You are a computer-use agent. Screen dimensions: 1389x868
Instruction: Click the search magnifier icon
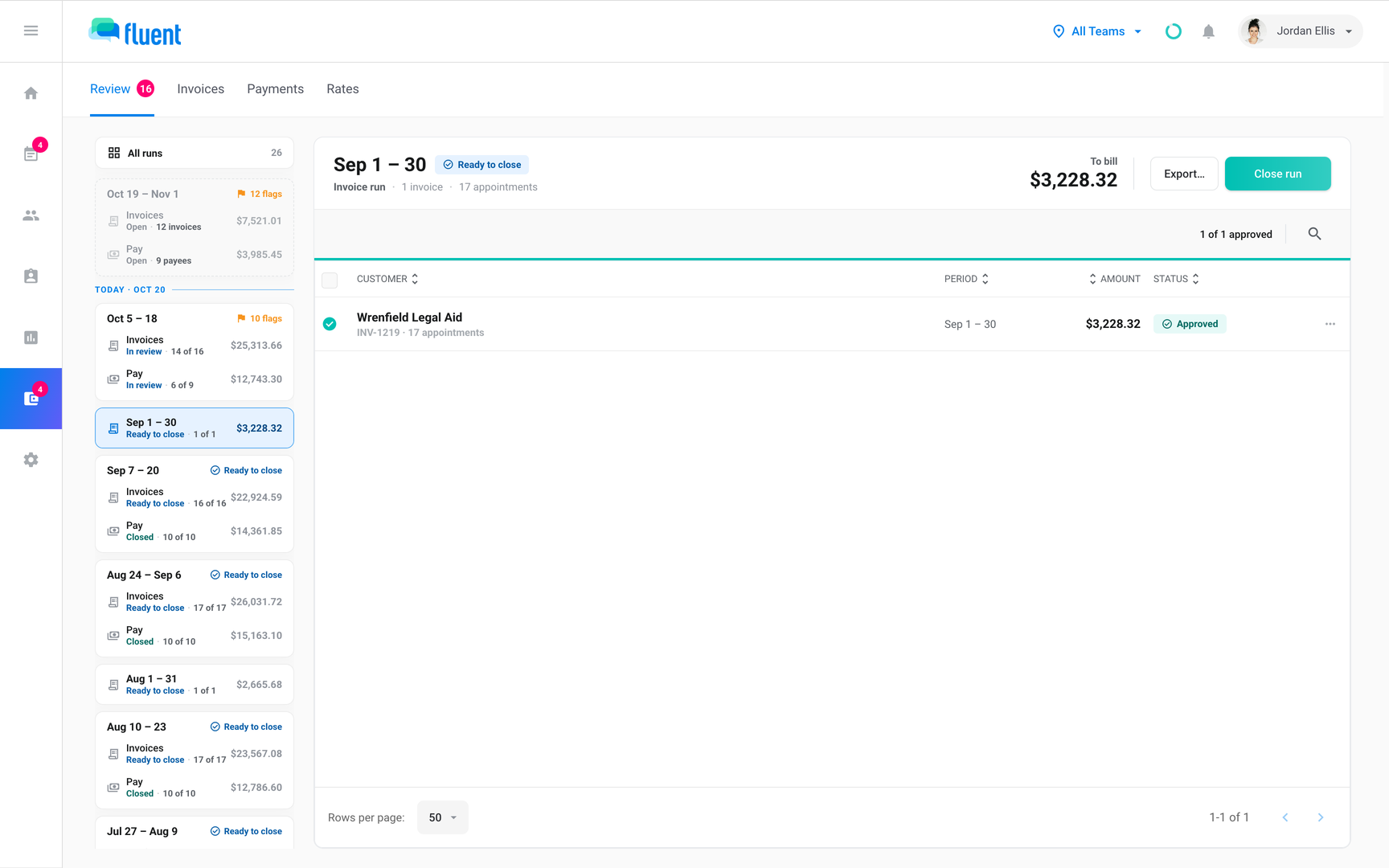(1314, 234)
